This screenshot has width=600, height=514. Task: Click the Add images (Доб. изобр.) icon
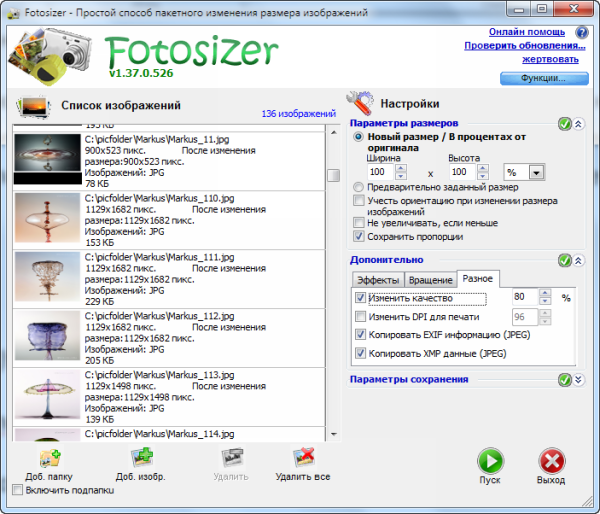(140, 458)
